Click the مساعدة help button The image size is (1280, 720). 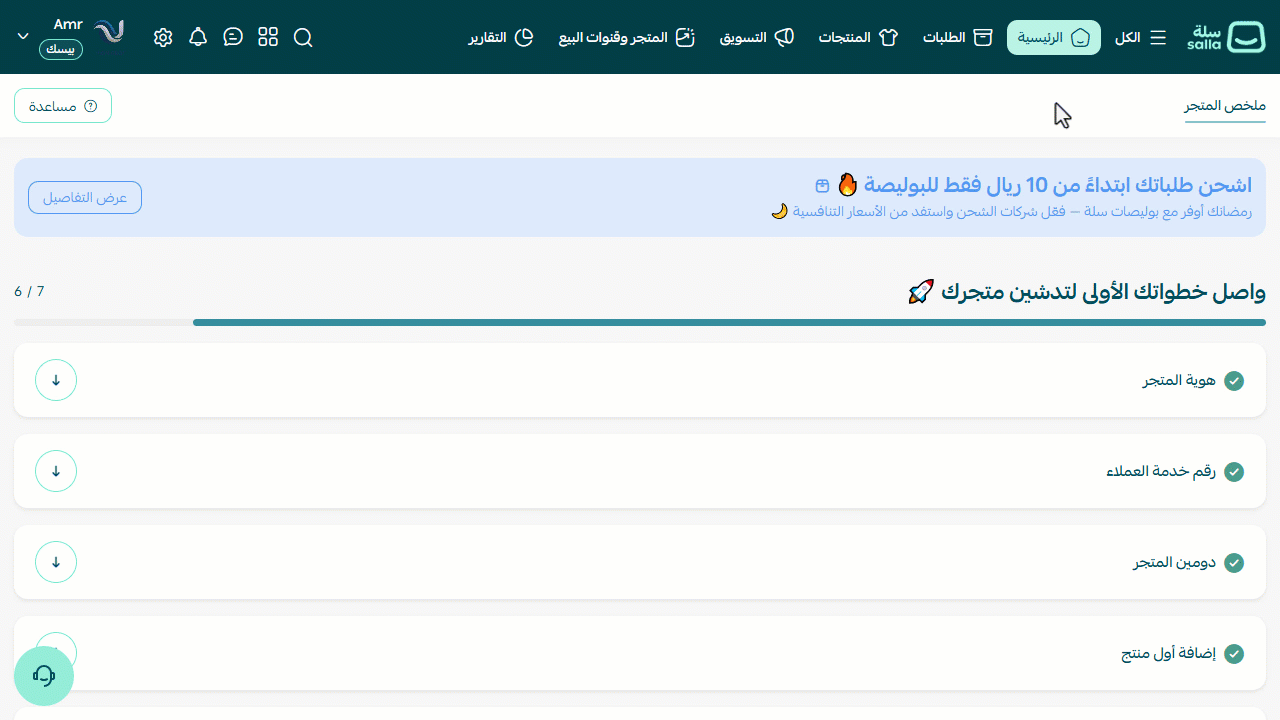[x=63, y=106]
